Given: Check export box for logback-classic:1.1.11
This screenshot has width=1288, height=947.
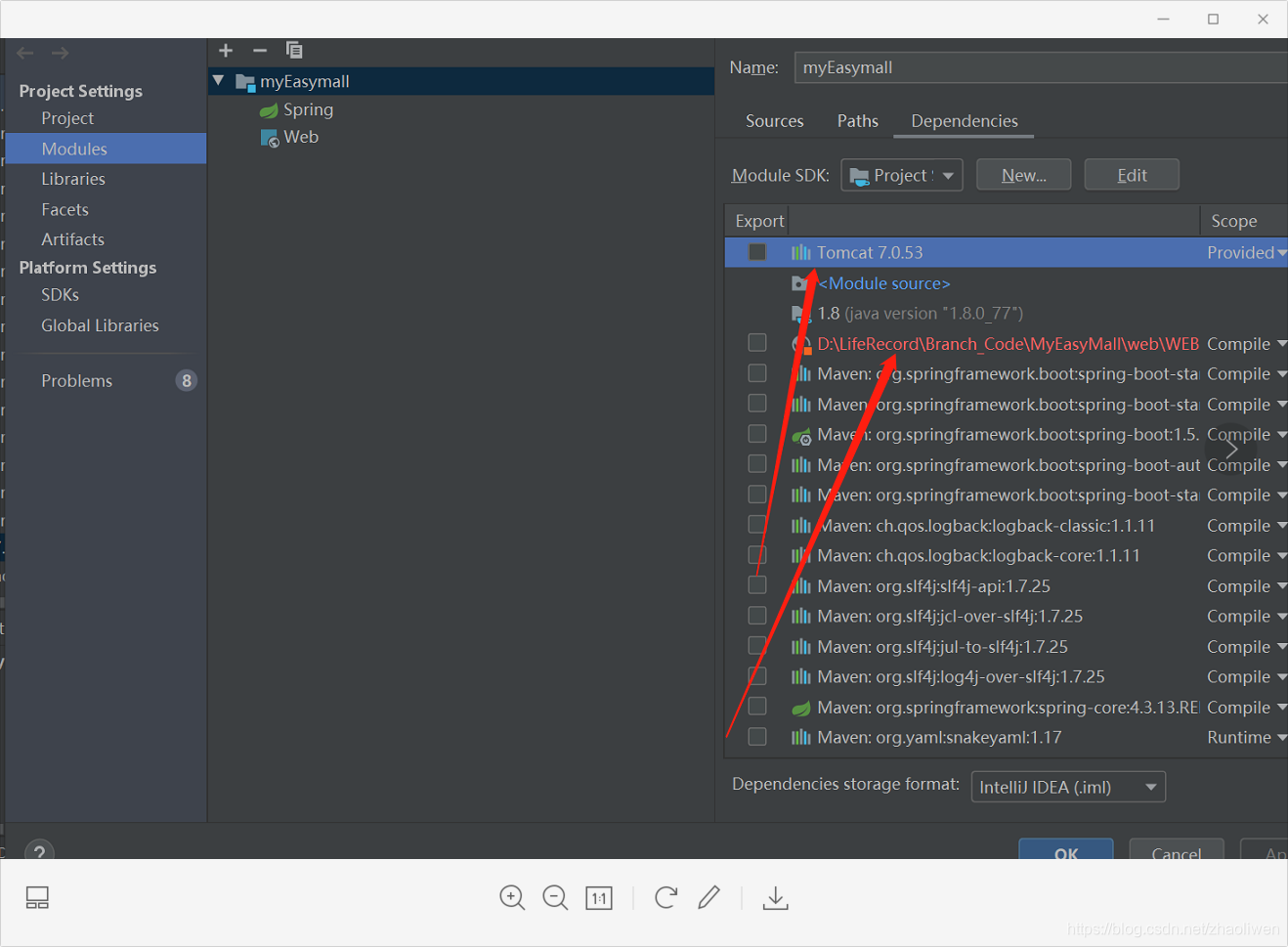Looking at the screenshot, I should [x=757, y=525].
